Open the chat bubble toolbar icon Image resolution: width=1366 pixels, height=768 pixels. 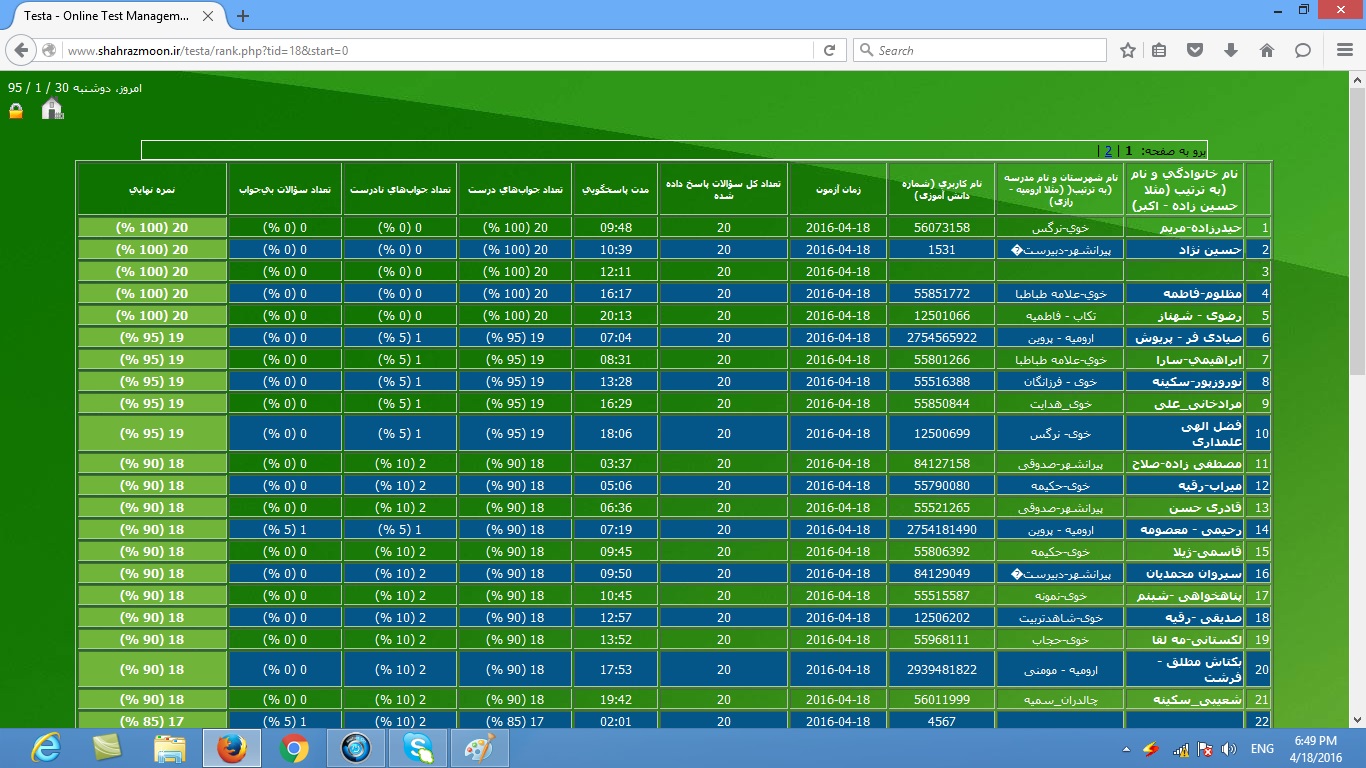[1302, 50]
